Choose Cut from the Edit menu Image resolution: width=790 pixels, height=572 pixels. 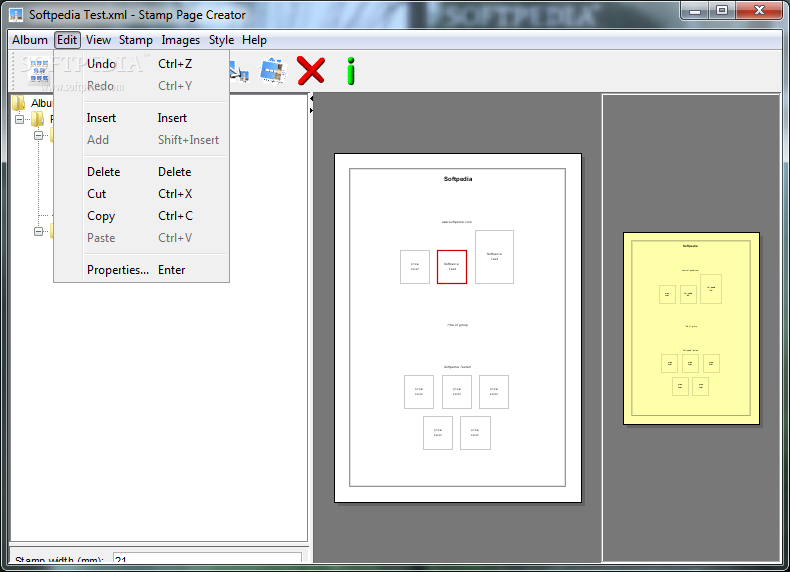(x=142, y=194)
